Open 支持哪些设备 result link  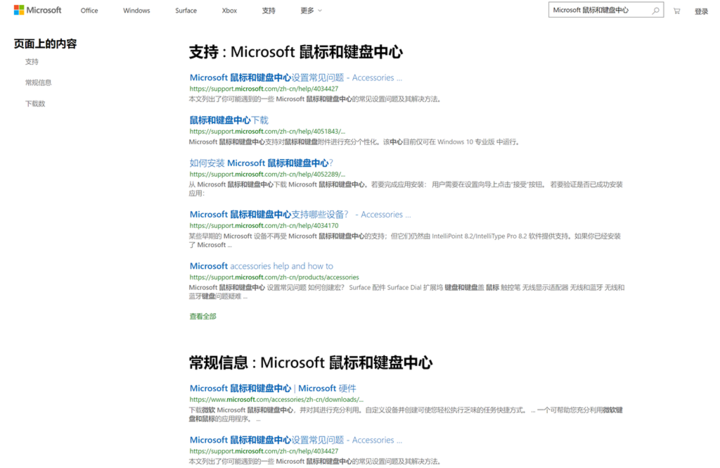tap(300, 214)
